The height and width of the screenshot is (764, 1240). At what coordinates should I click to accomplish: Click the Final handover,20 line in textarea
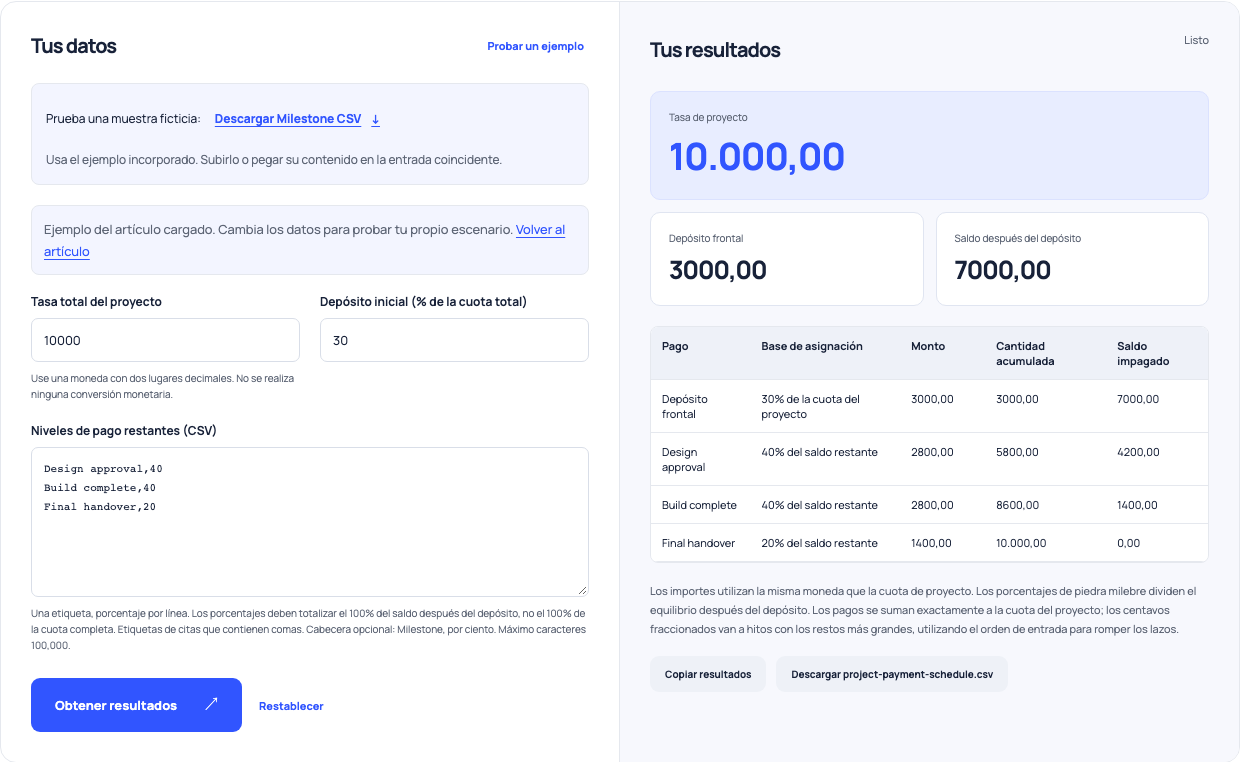click(x=100, y=507)
